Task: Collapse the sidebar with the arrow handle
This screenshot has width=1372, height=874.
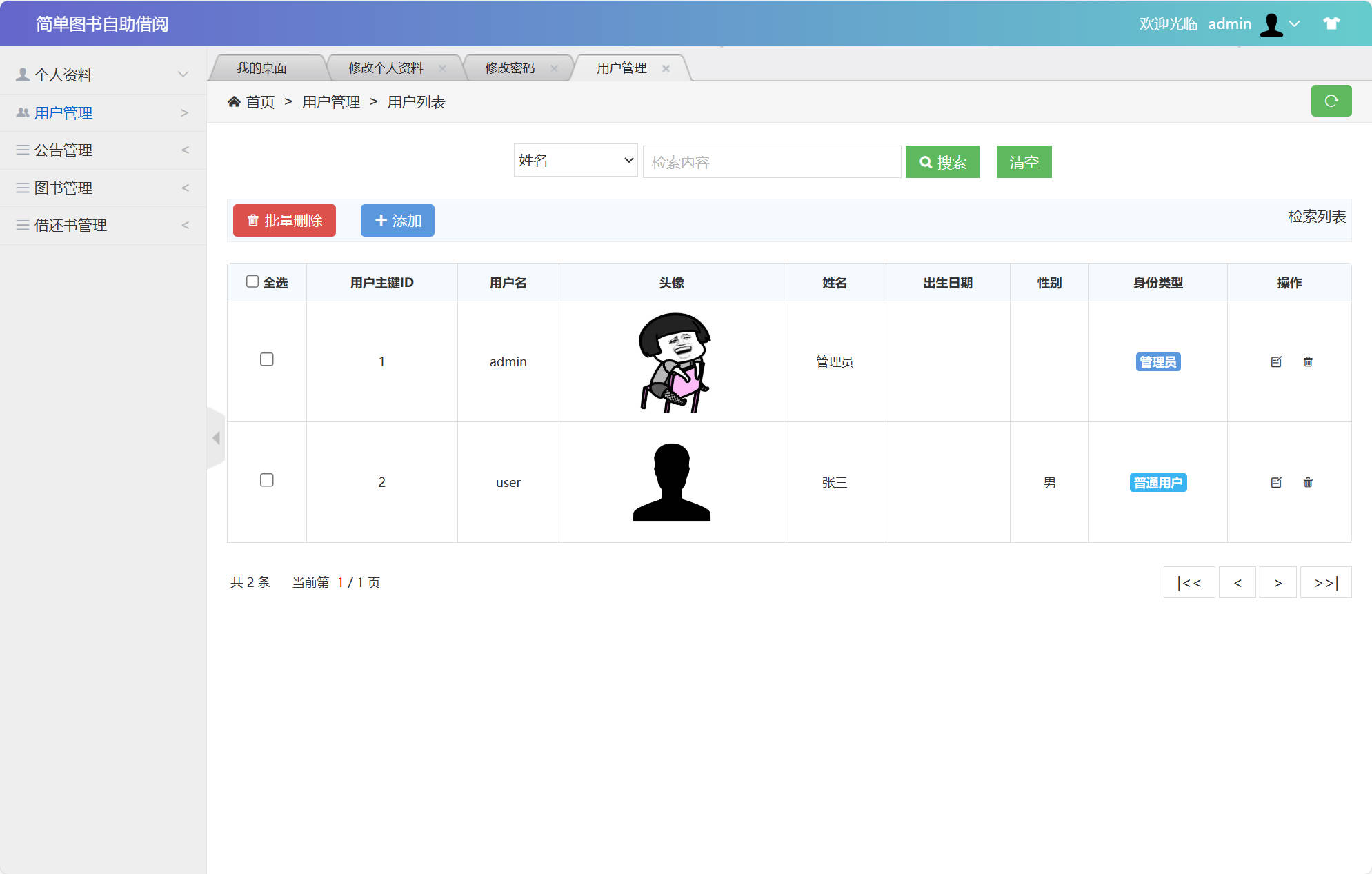Action: pos(216,437)
